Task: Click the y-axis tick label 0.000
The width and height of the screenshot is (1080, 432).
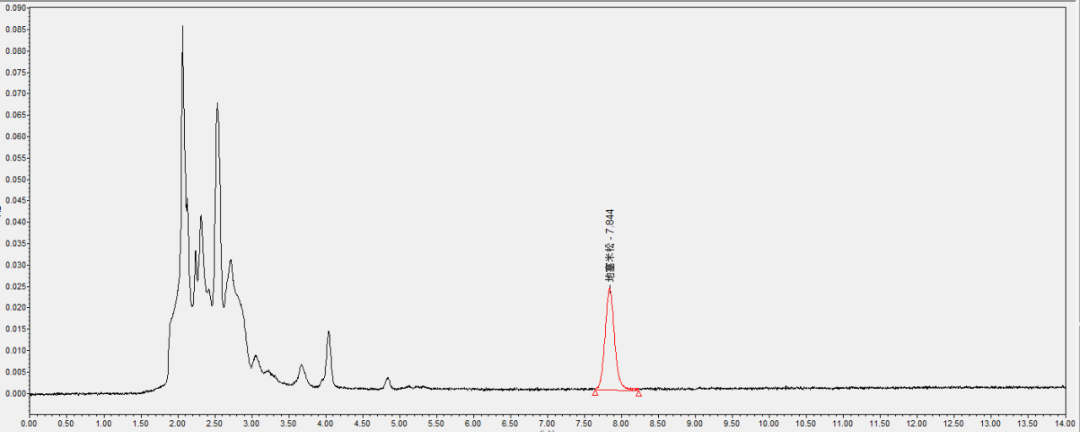Action: pyautogui.click(x=15, y=393)
